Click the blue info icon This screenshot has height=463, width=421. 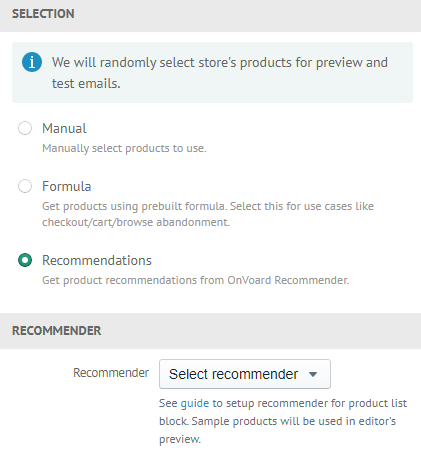(x=32, y=62)
